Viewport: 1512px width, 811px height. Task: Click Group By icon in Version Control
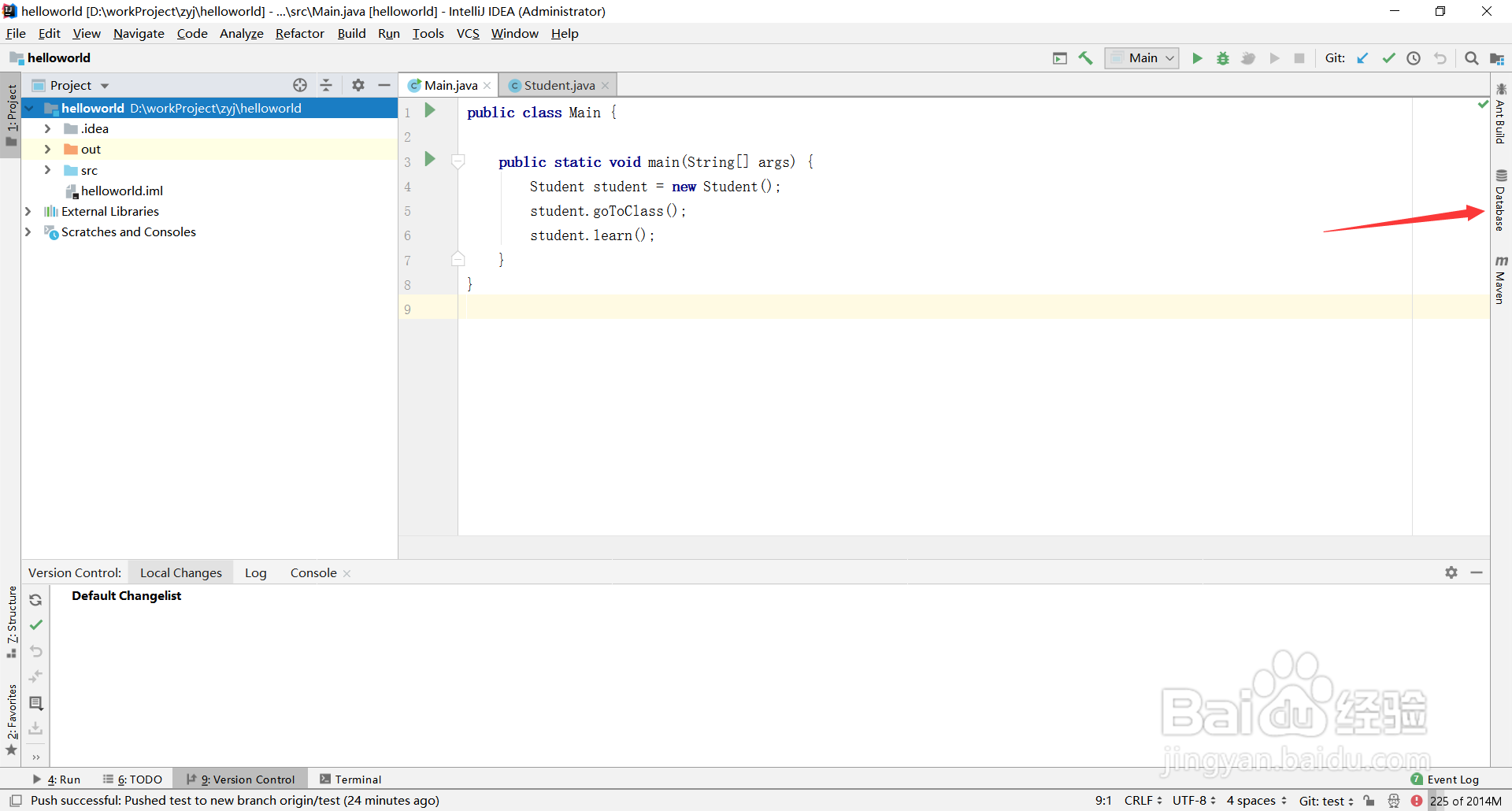(35, 703)
